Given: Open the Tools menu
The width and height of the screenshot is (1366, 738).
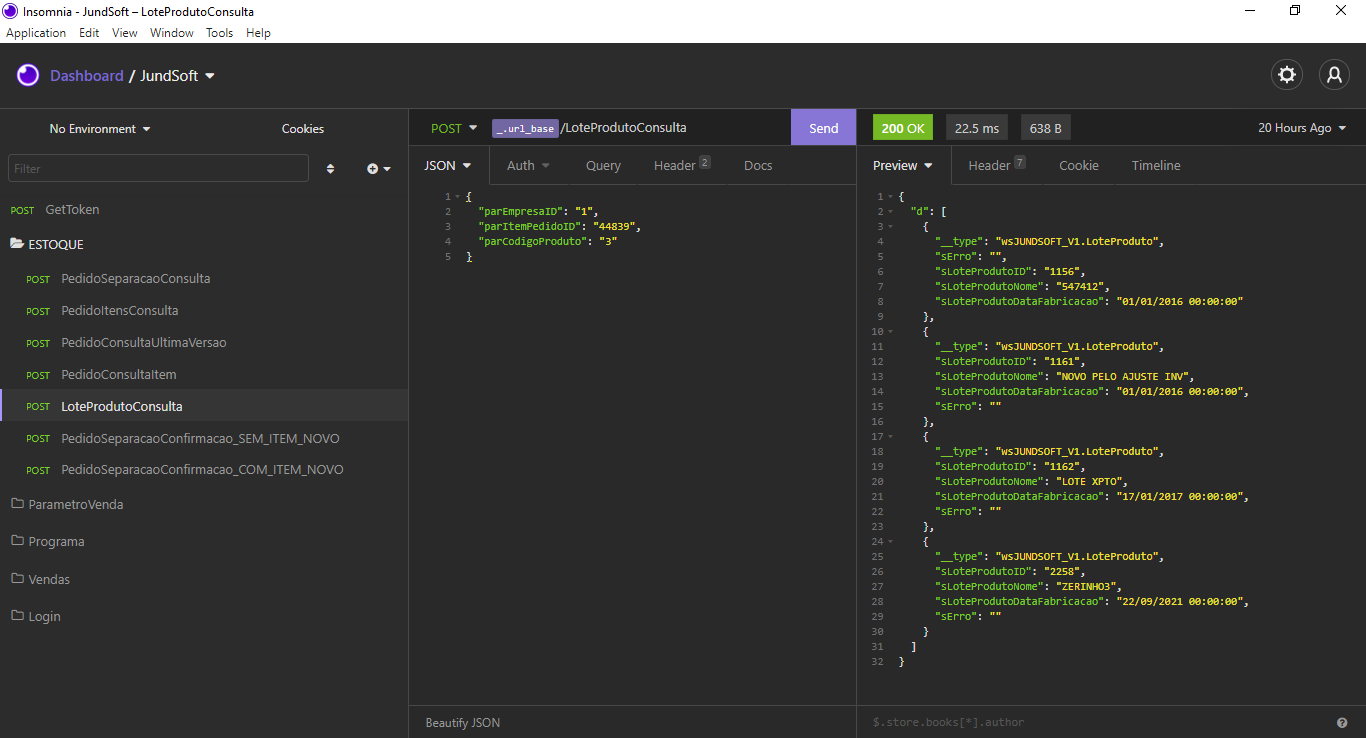Looking at the screenshot, I should point(219,33).
